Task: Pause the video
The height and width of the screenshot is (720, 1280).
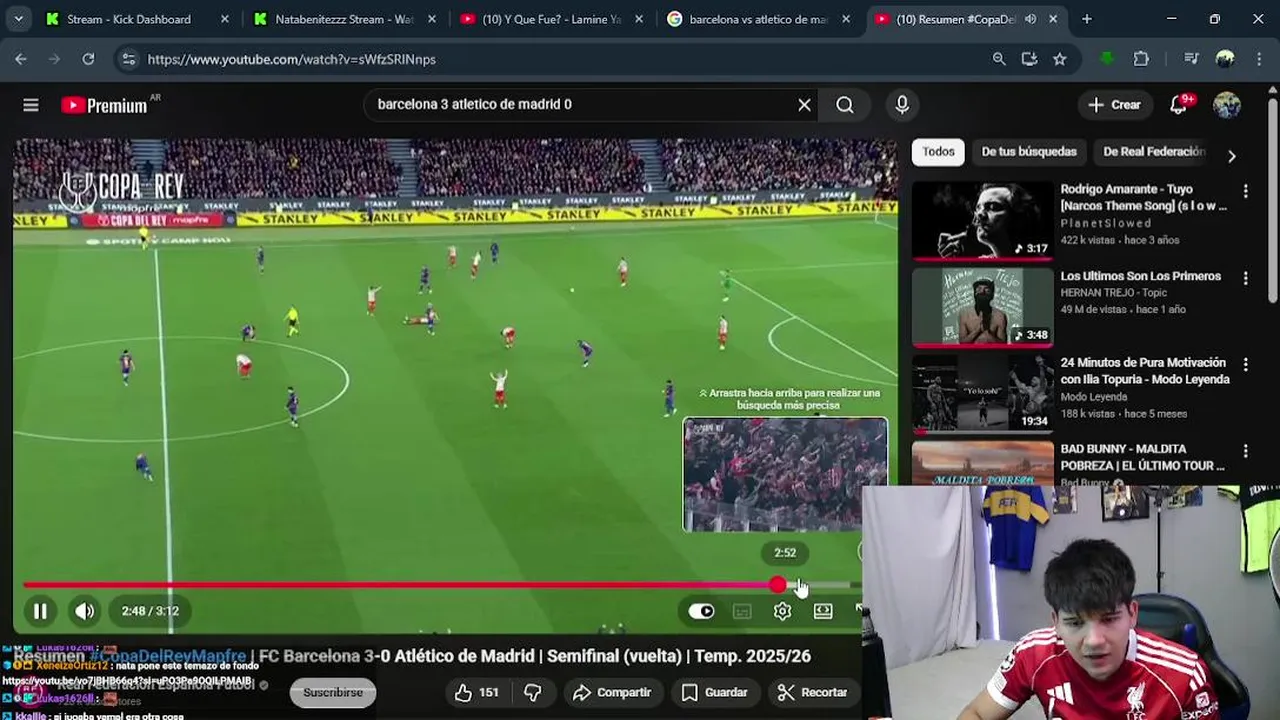Action: (x=40, y=611)
